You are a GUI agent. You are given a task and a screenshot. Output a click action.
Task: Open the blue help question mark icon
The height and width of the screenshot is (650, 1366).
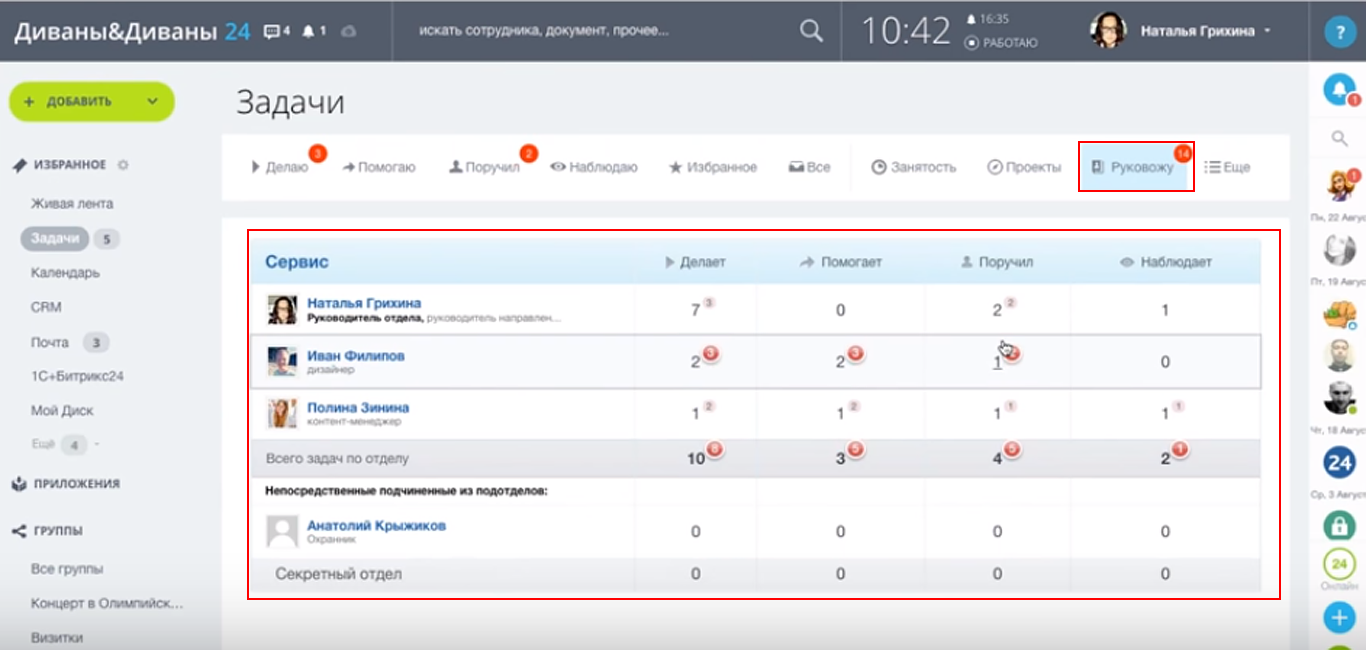1338,32
